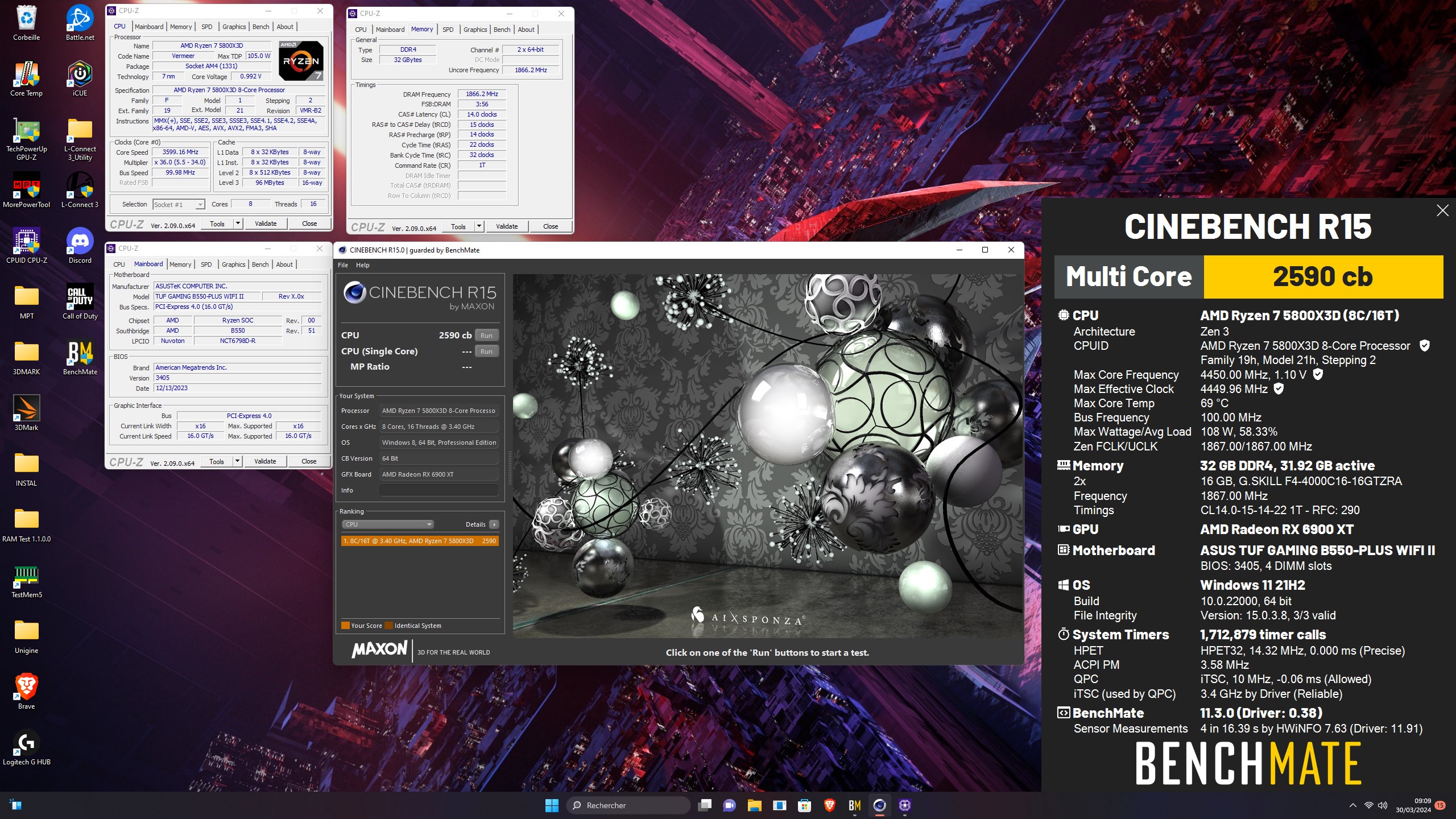
Task: Close the BenchMate result panel
Action: click(1443, 211)
